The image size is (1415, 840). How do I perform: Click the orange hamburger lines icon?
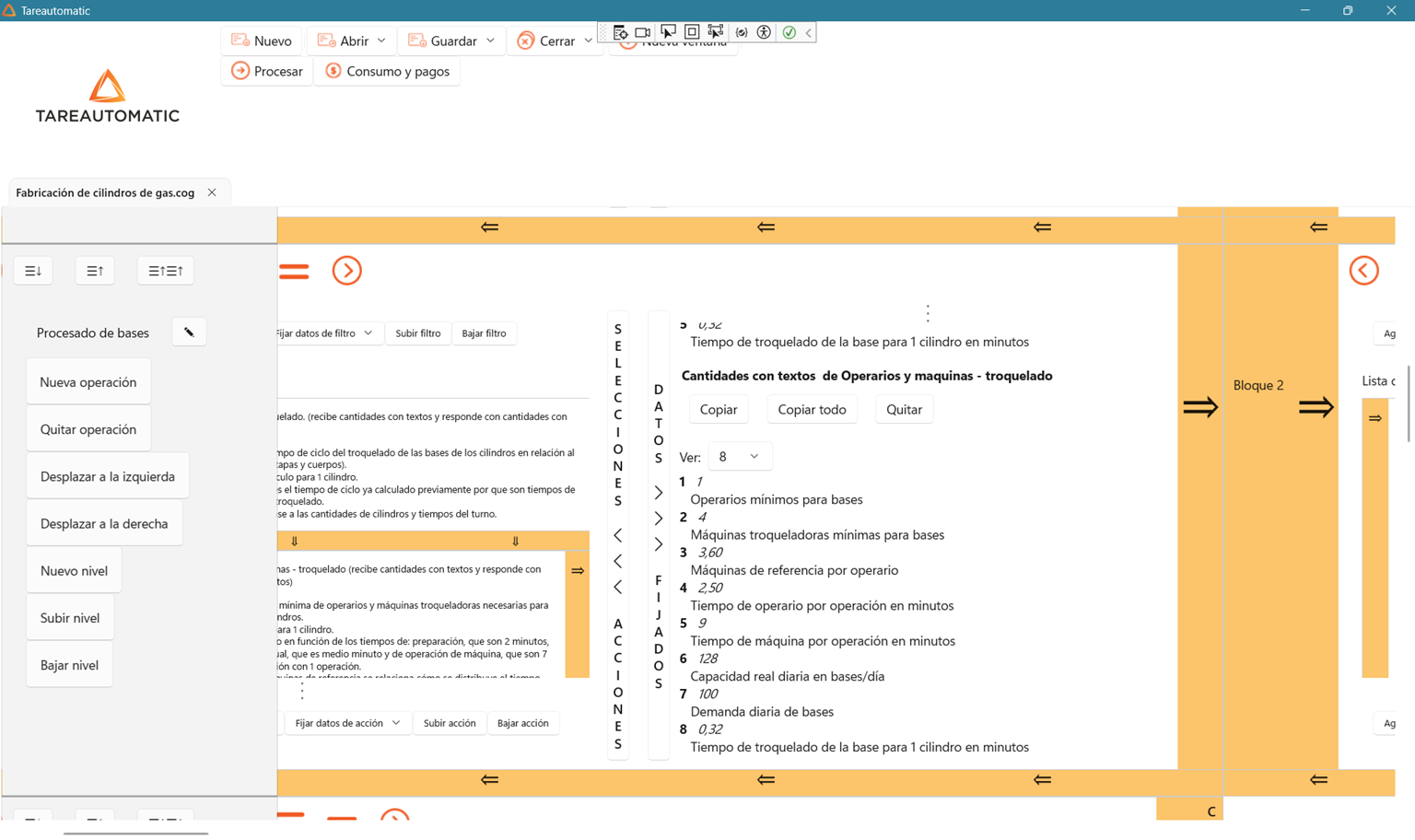[x=294, y=271]
